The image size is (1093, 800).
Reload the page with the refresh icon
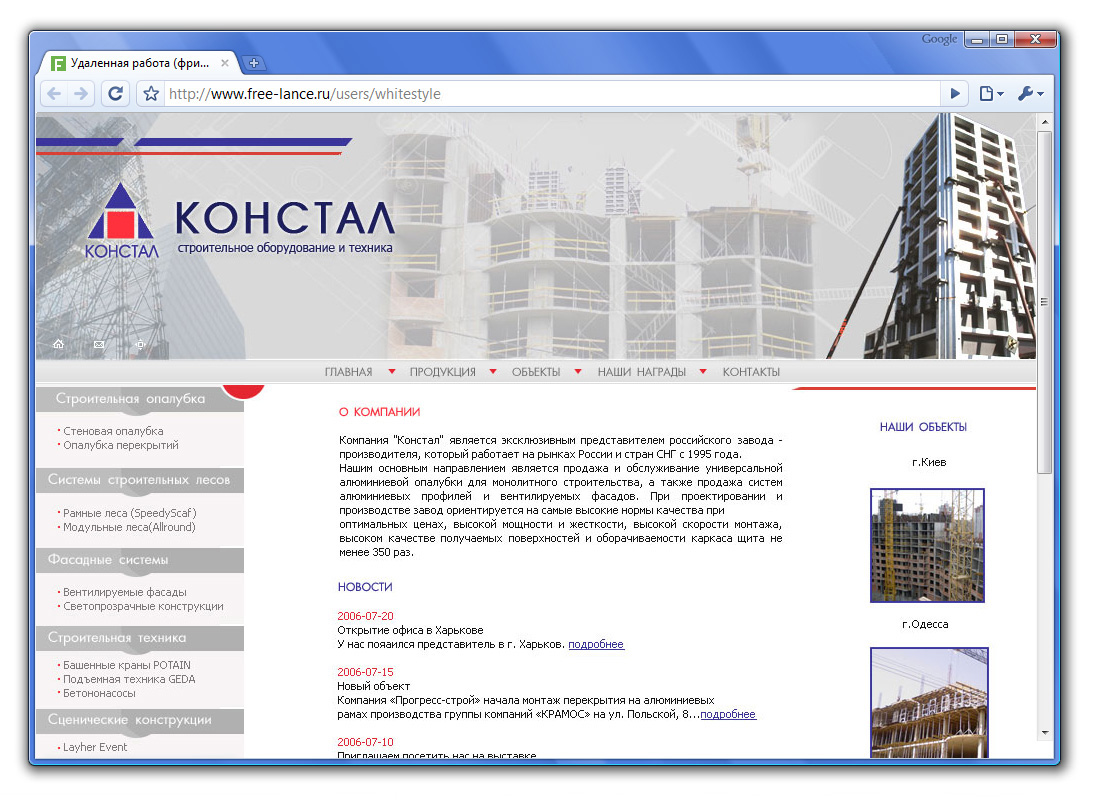[116, 93]
